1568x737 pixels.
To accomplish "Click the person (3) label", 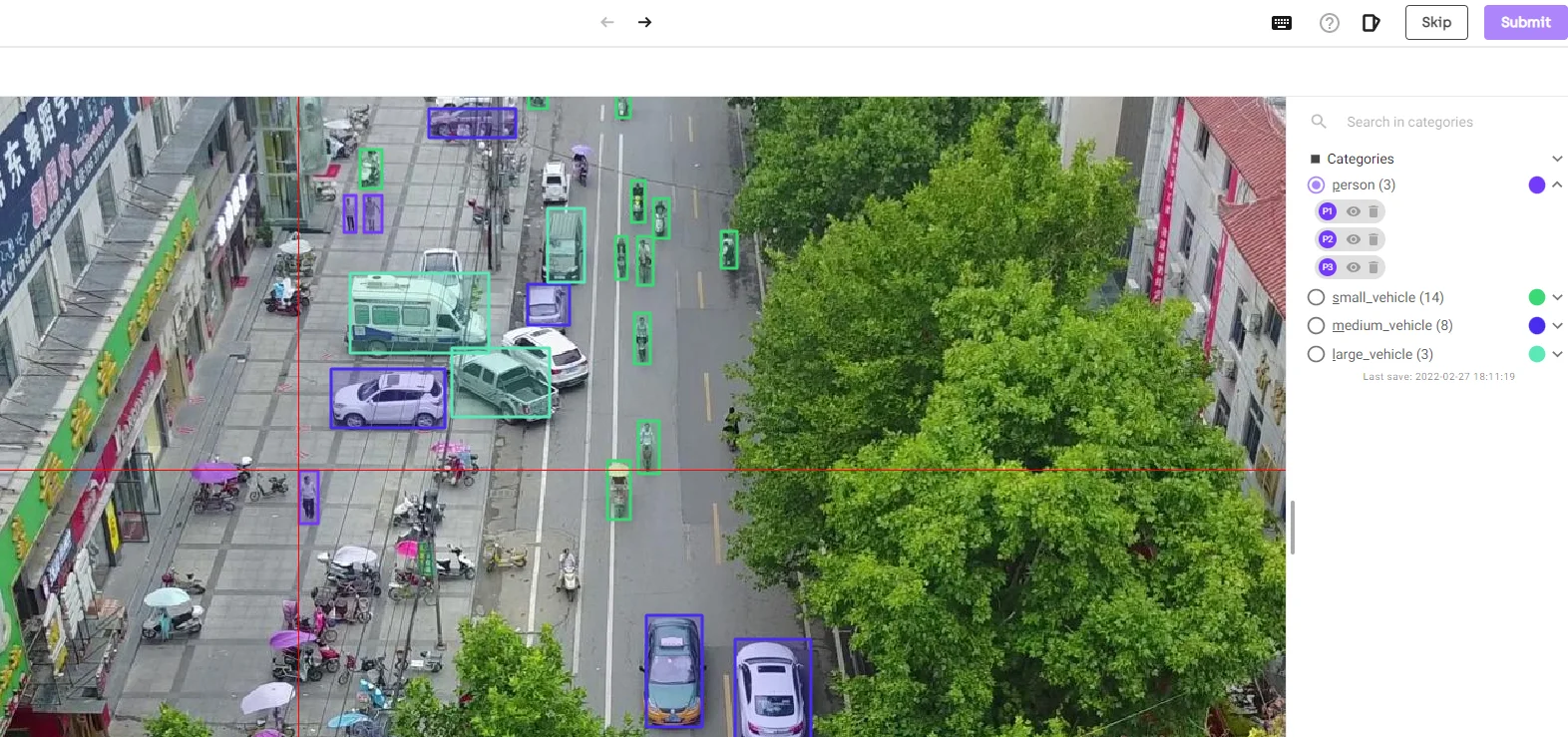I will [x=1364, y=184].
